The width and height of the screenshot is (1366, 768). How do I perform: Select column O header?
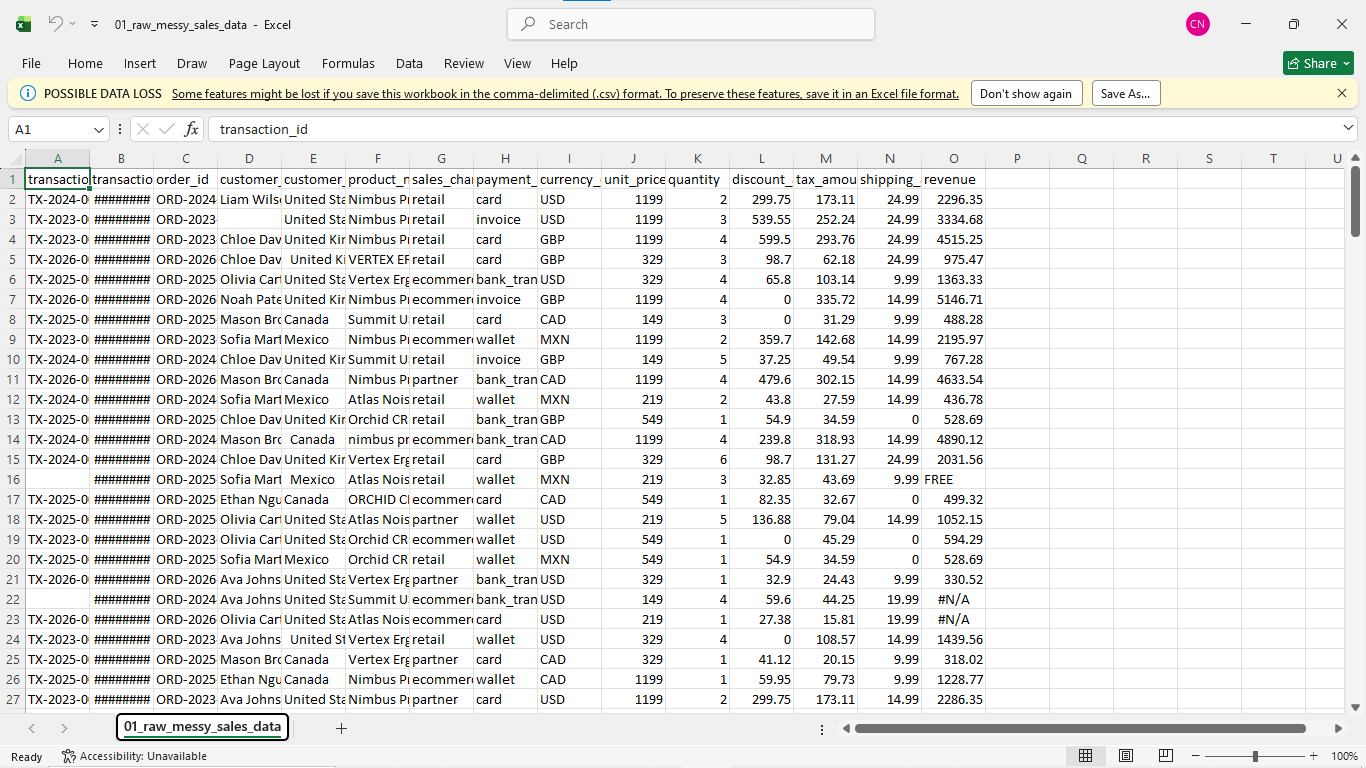click(954, 159)
